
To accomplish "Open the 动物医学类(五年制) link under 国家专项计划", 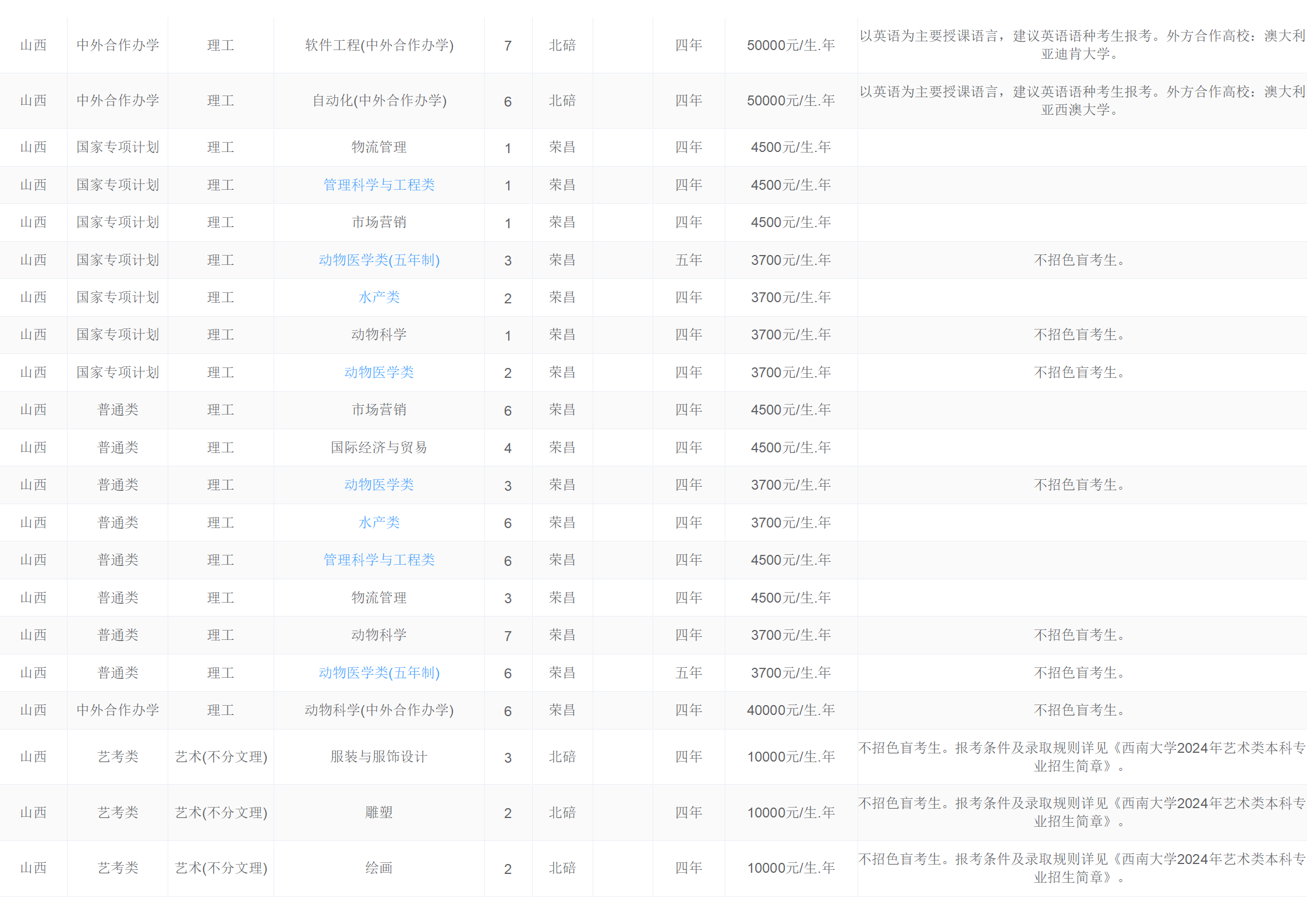I will click(379, 260).
